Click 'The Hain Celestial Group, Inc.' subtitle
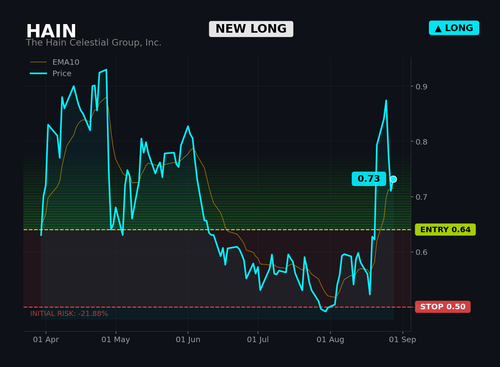This screenshot has width=500, height=367. [x=94, y=43]
